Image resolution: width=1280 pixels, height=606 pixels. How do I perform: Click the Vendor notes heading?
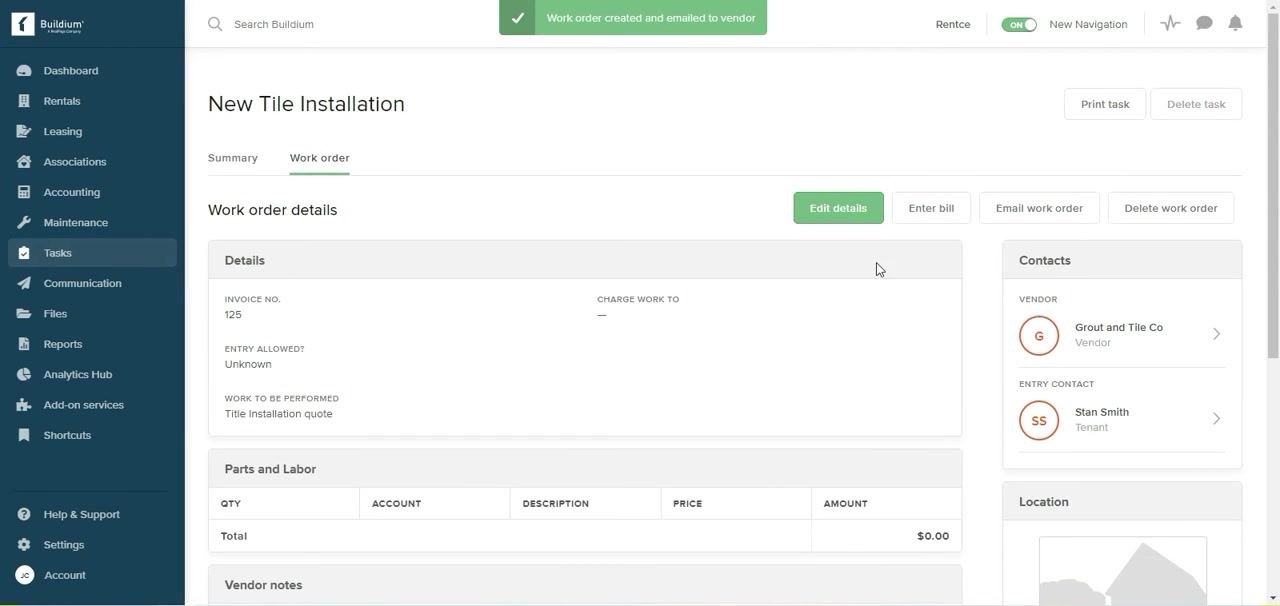[x=263, y=585]
